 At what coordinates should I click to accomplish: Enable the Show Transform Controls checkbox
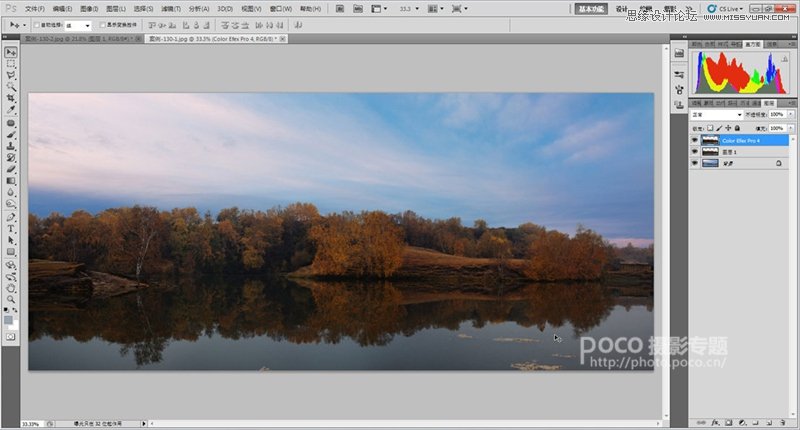tap(103, 25)
